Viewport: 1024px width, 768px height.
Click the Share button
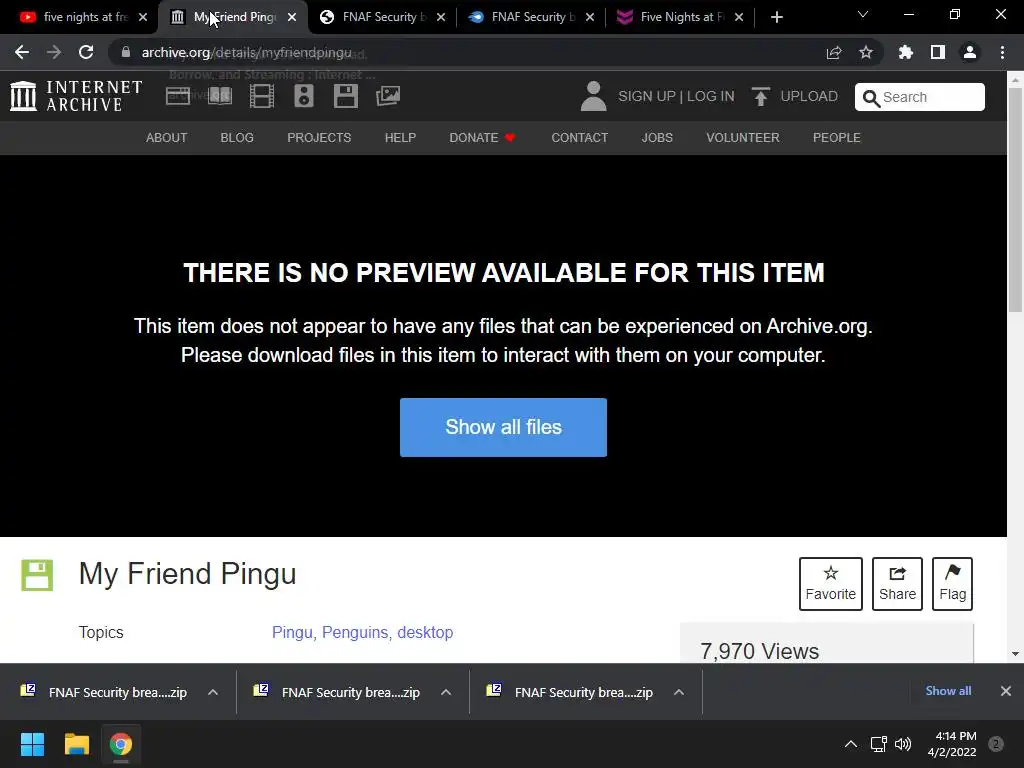pyautogui.click(x=897, y=584)
